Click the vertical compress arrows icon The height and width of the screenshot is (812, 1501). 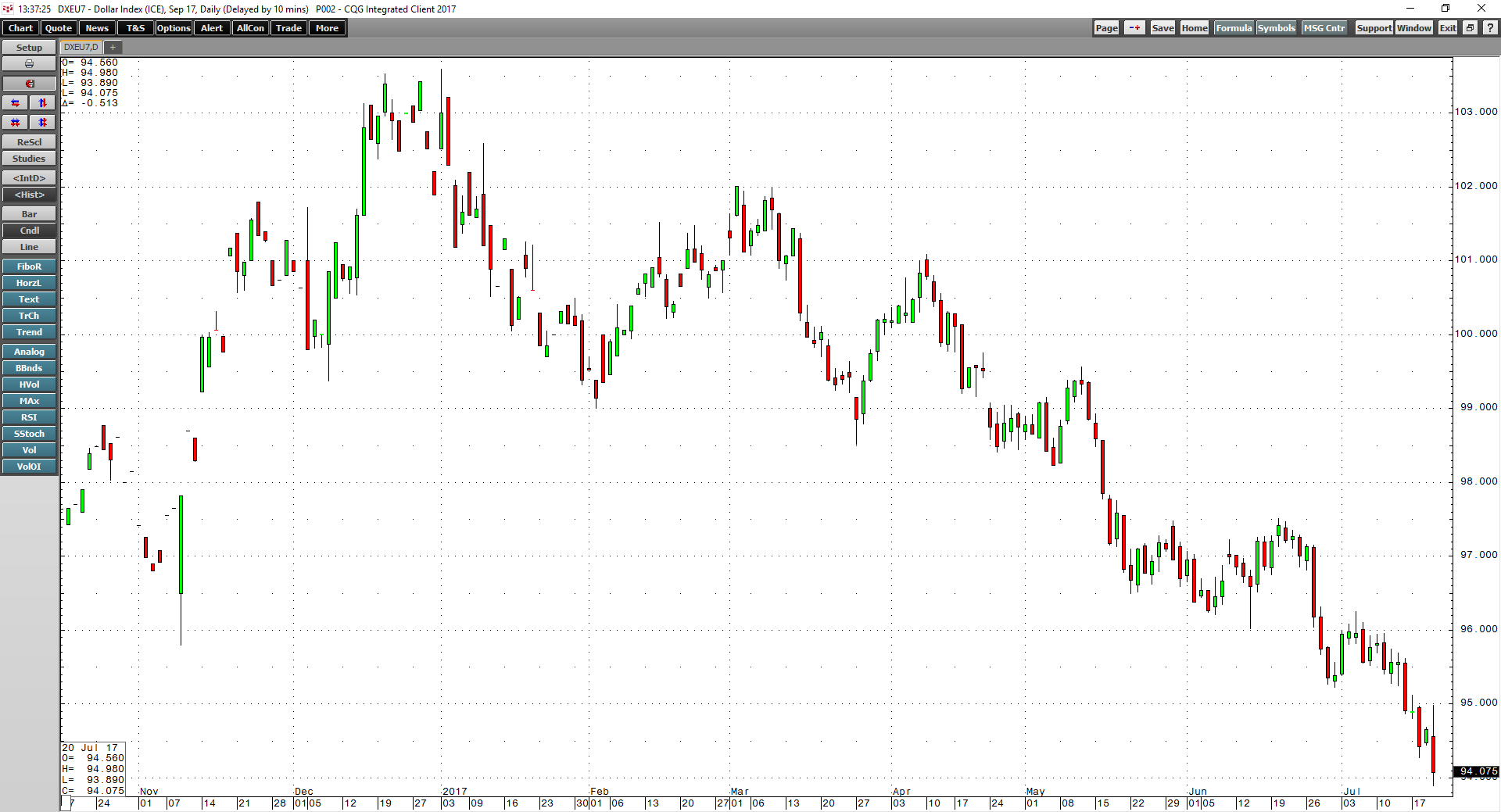(x=43, y=123)
